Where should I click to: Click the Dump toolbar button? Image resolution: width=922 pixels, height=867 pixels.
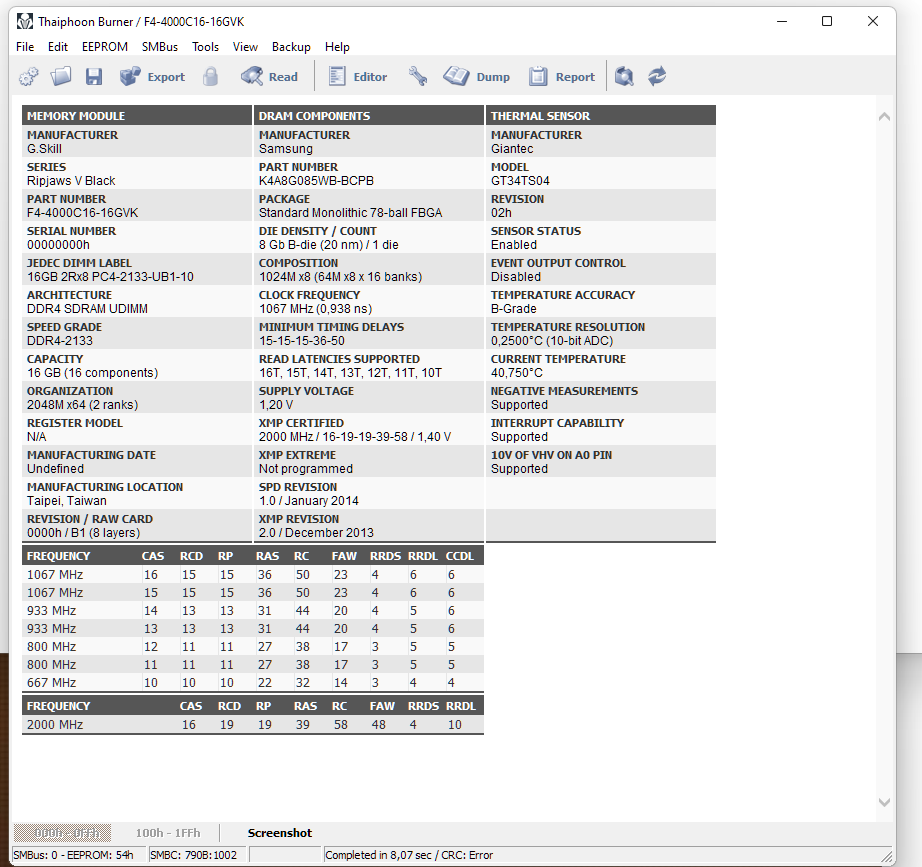pyautogui.click(x=476, y=76)
